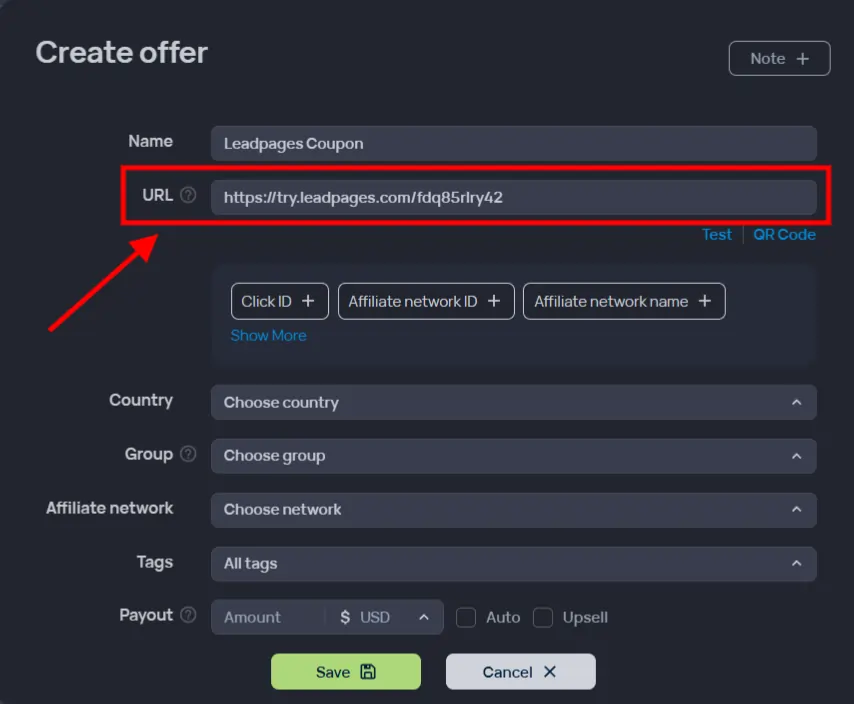
Task: Click the plus icon beside Affiliate network name
Action: click(x=705, y=301)
